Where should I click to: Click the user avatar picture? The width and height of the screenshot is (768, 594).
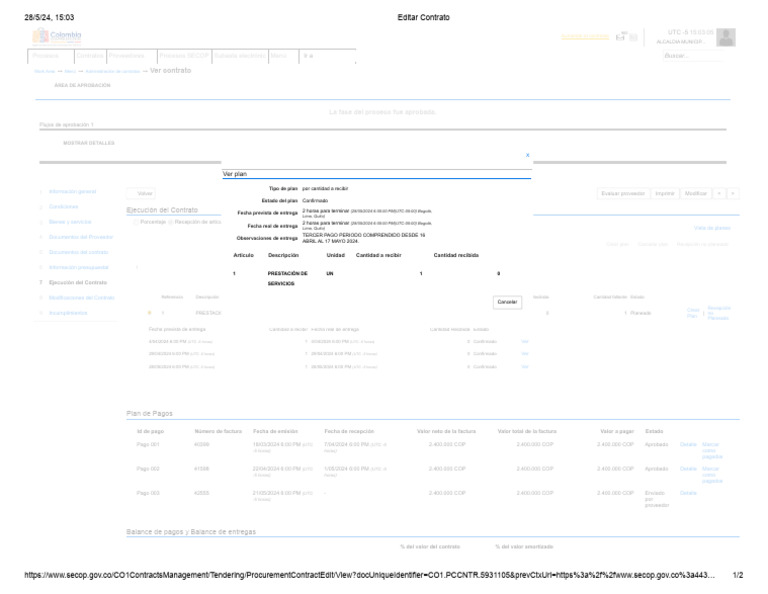point(726,37)
